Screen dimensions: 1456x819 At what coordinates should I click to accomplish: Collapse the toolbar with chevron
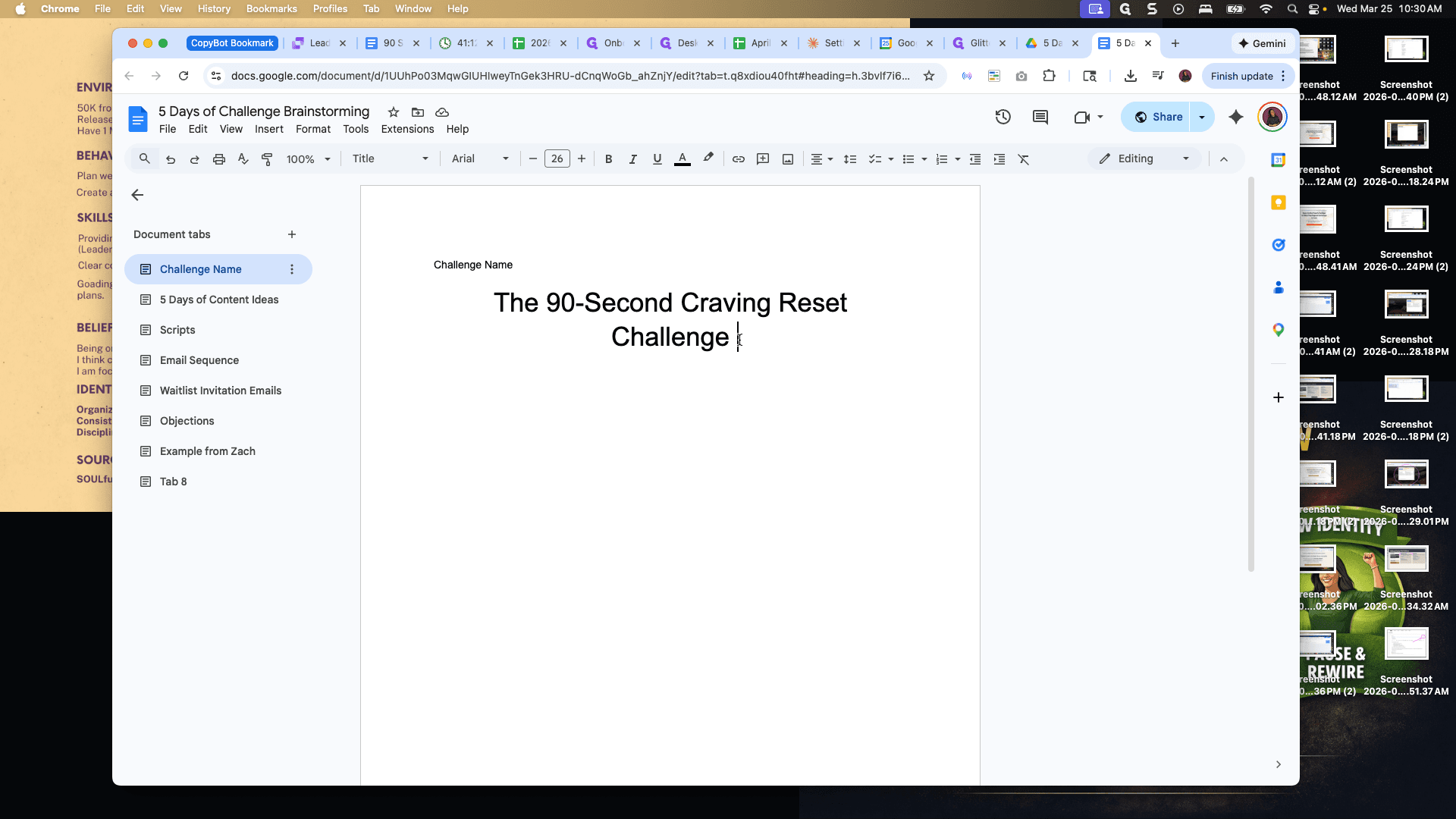click(1224, 159)
